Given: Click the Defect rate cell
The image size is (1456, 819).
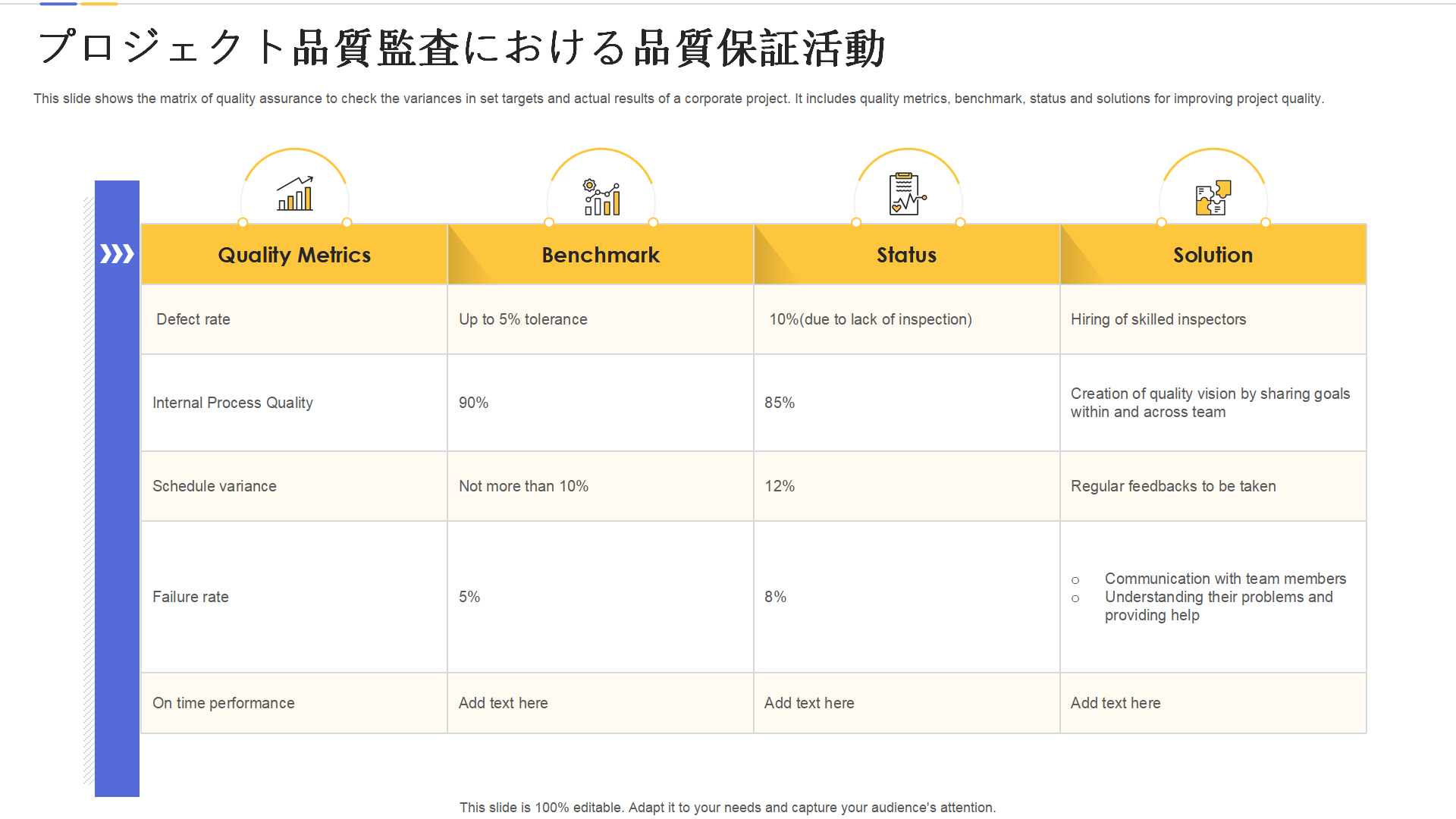Looking at the screenshot, I should pos(294,319).
